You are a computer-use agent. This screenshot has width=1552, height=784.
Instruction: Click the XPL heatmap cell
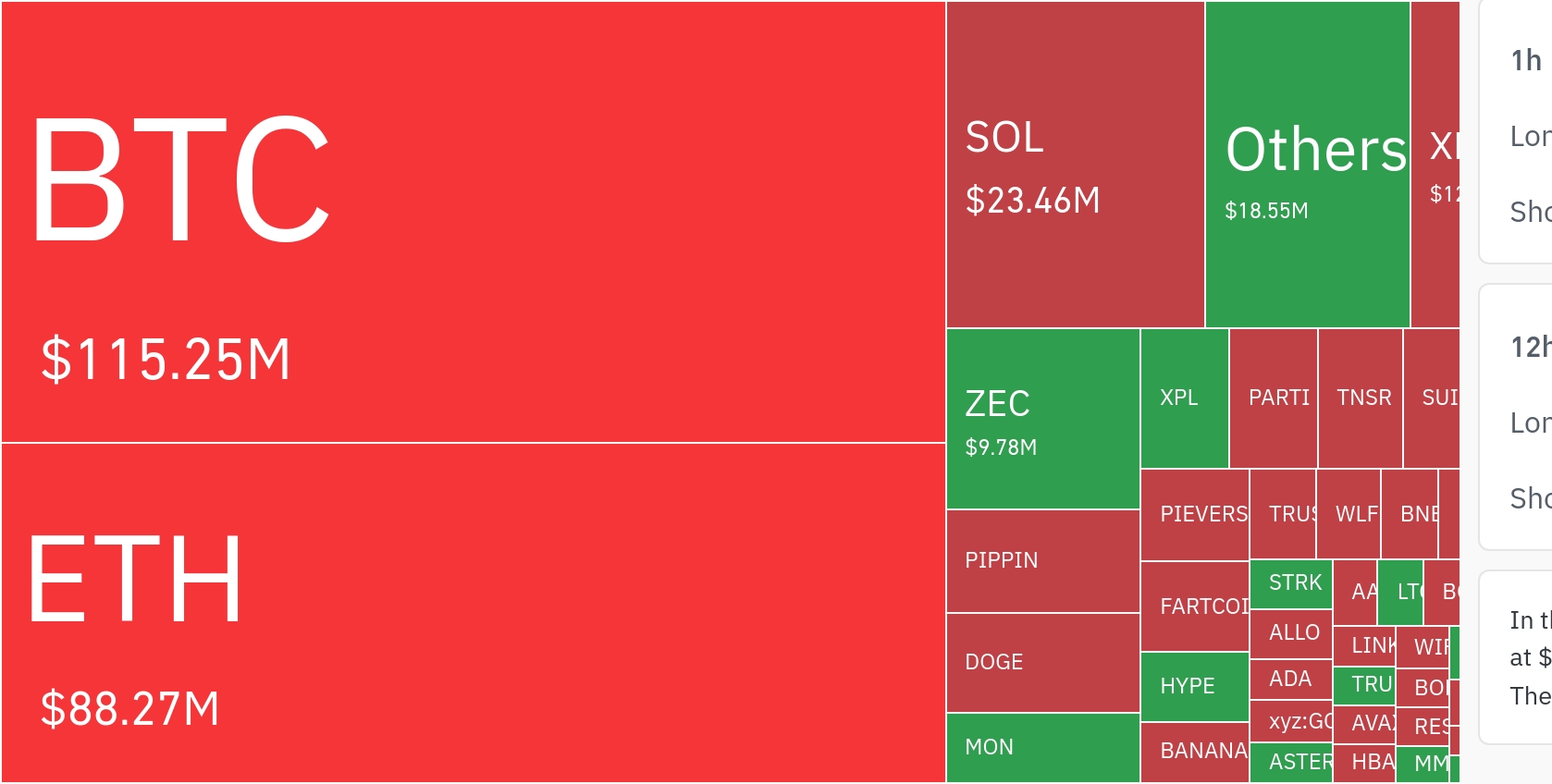[x=1184, y=398]
